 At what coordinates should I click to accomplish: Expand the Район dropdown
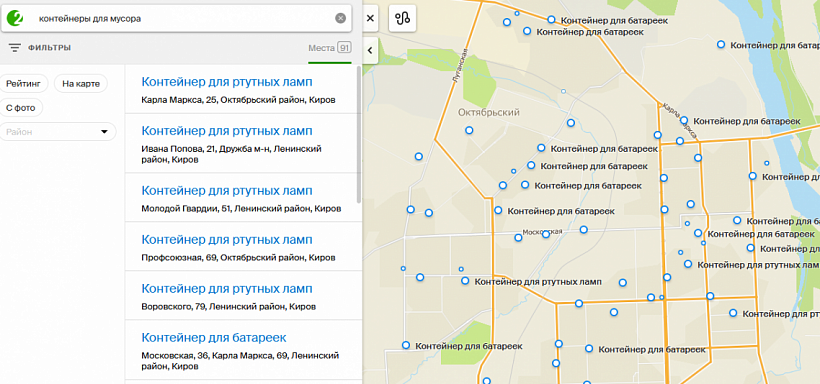[x=58, y=132]
